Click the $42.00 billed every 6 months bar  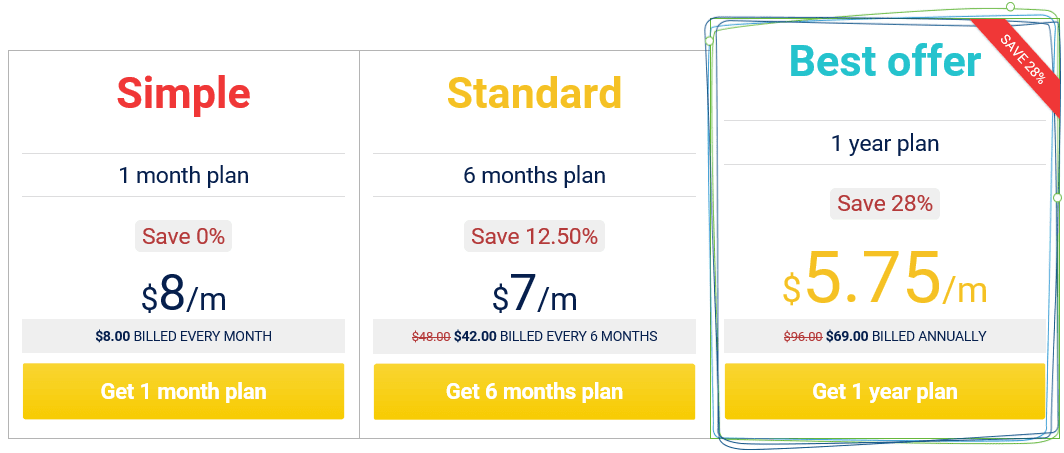(x=534, y=336)
